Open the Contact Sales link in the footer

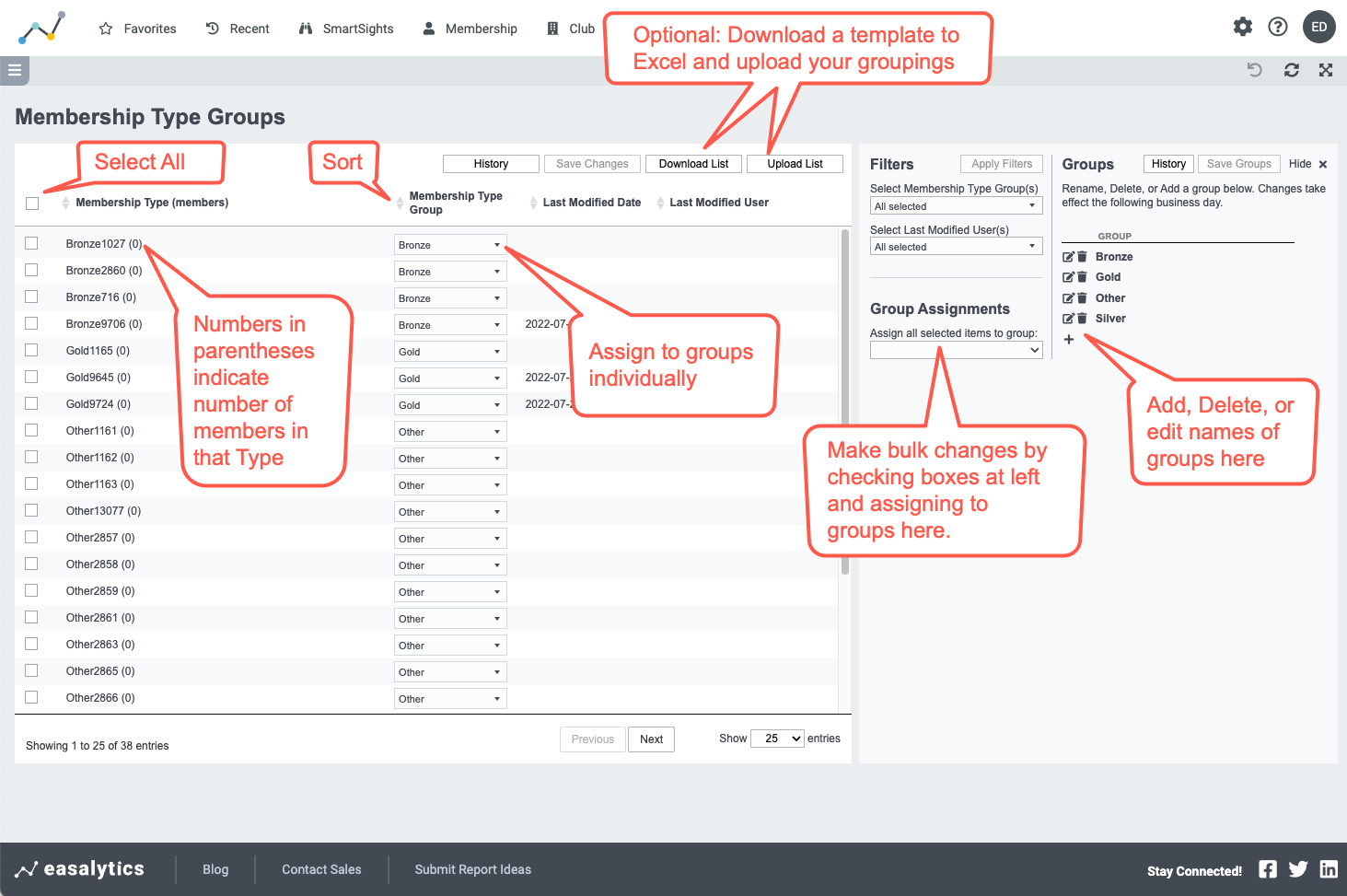pyautogui.click(x=320, y=869)
